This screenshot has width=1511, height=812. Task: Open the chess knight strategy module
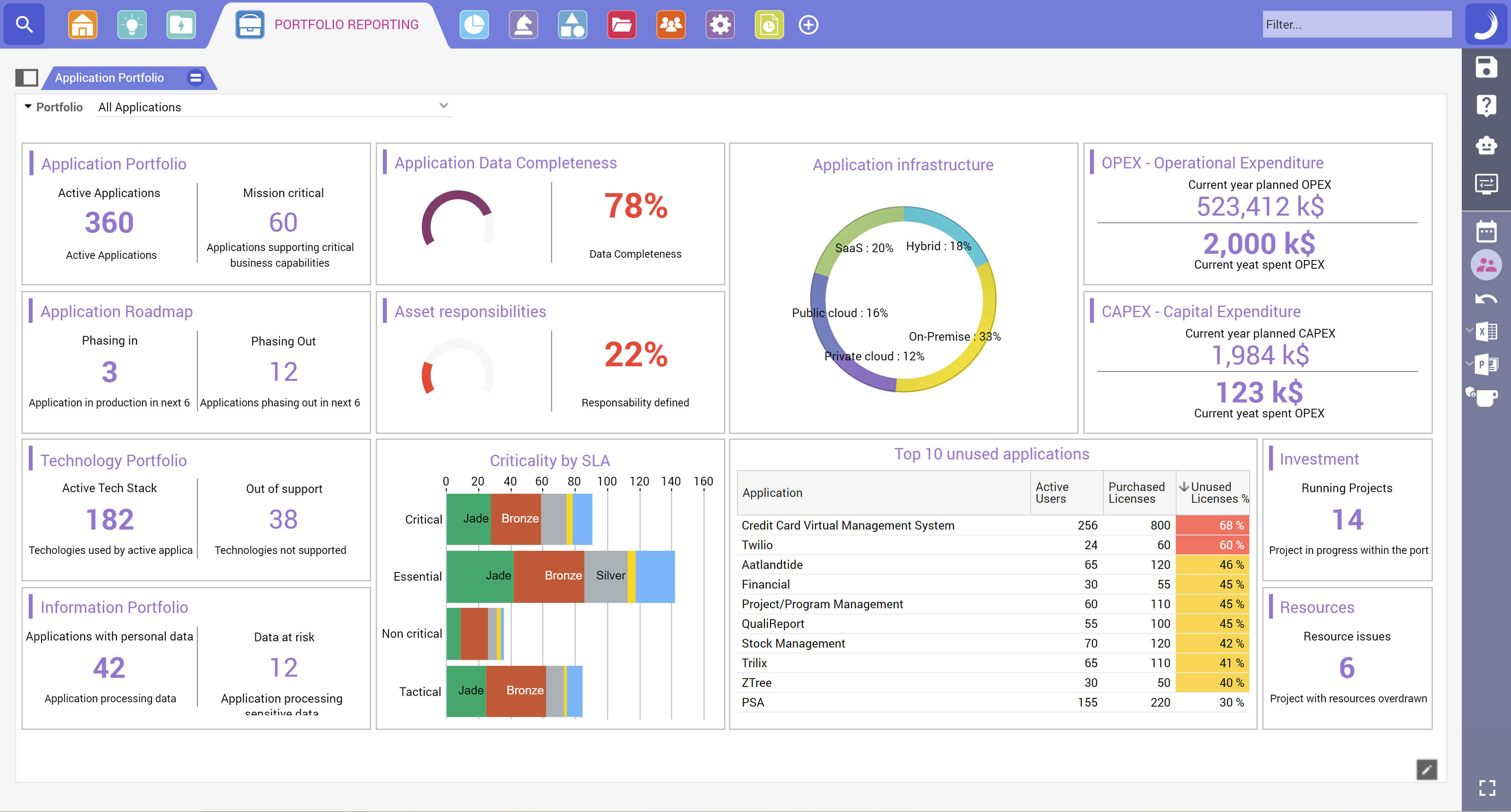tap(523, 25)
